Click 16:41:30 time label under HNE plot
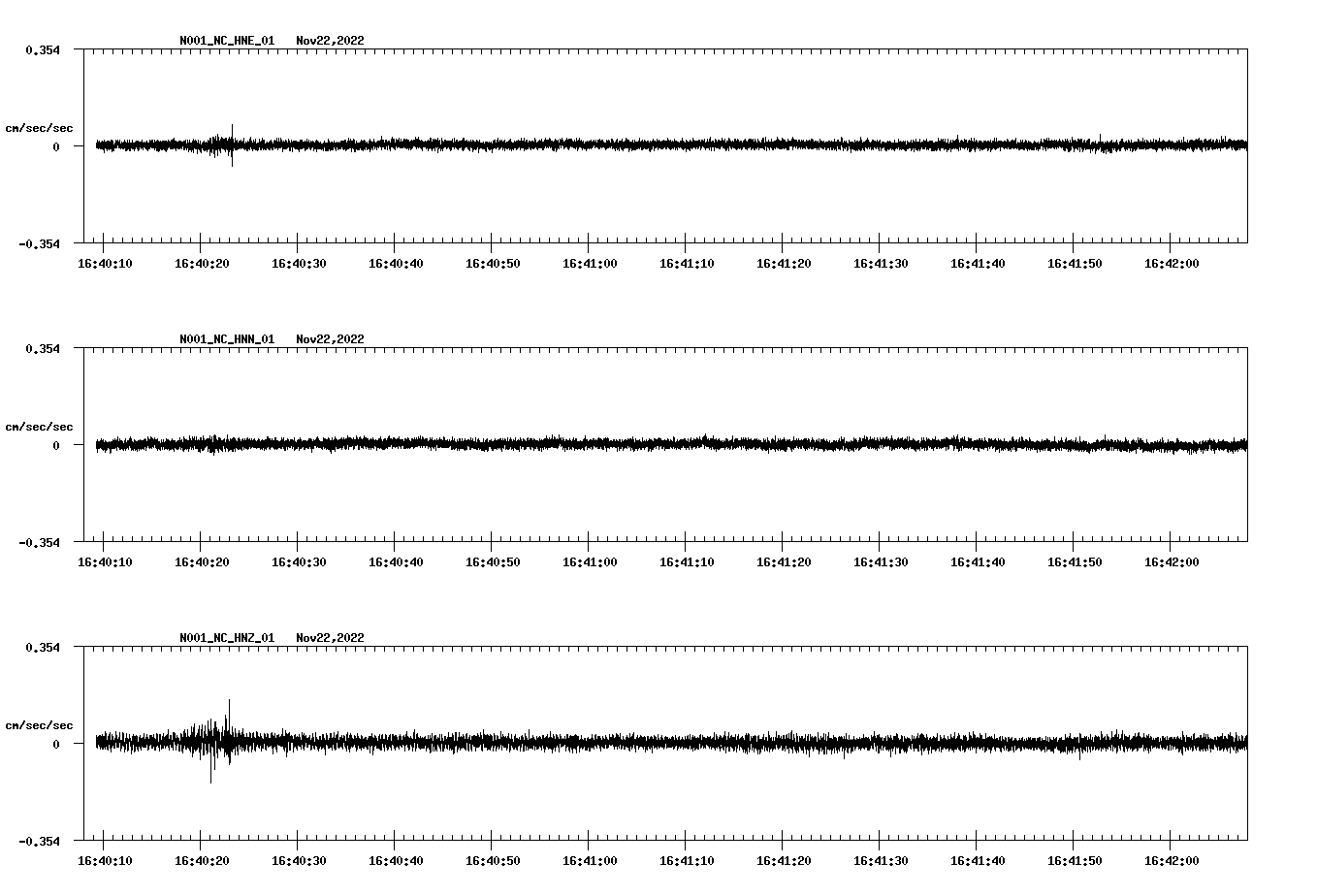Image resolution: width=1317 pixels, height=896 pixels. [881, 264]
